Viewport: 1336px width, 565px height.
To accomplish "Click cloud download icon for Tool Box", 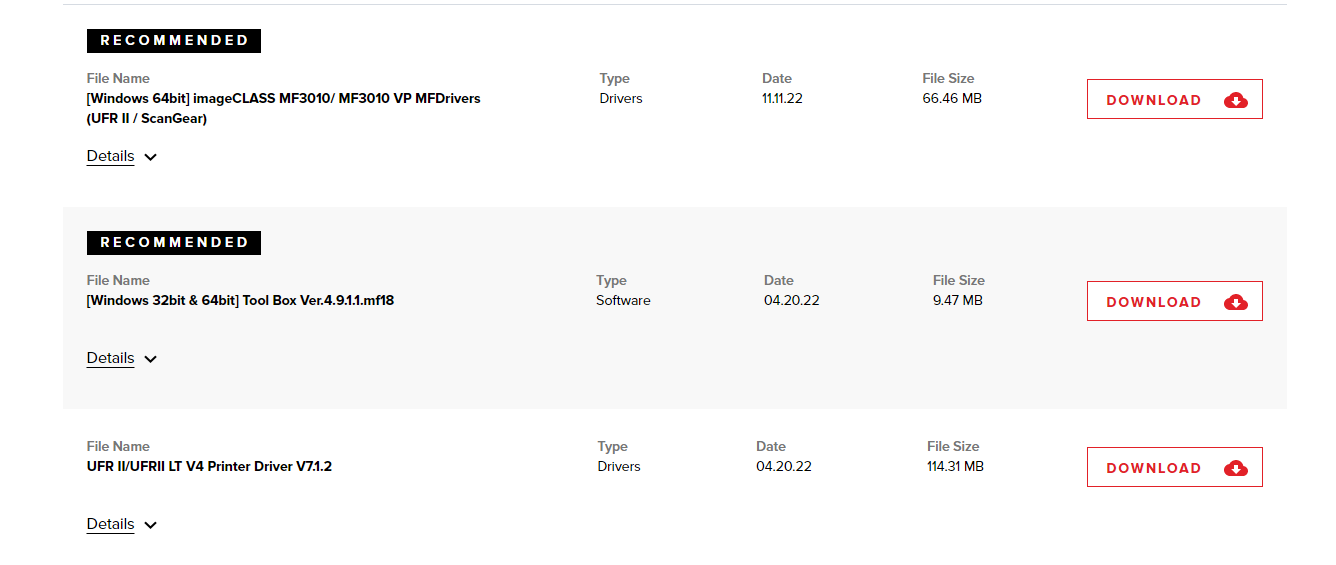I will (1236, 302).
